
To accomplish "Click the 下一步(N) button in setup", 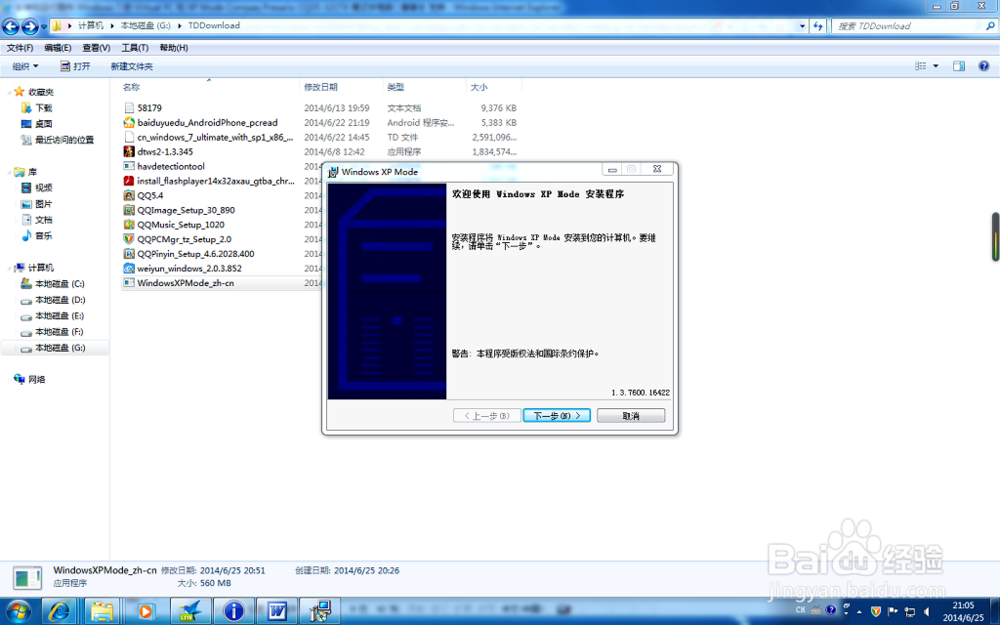I will pos(557,416).
